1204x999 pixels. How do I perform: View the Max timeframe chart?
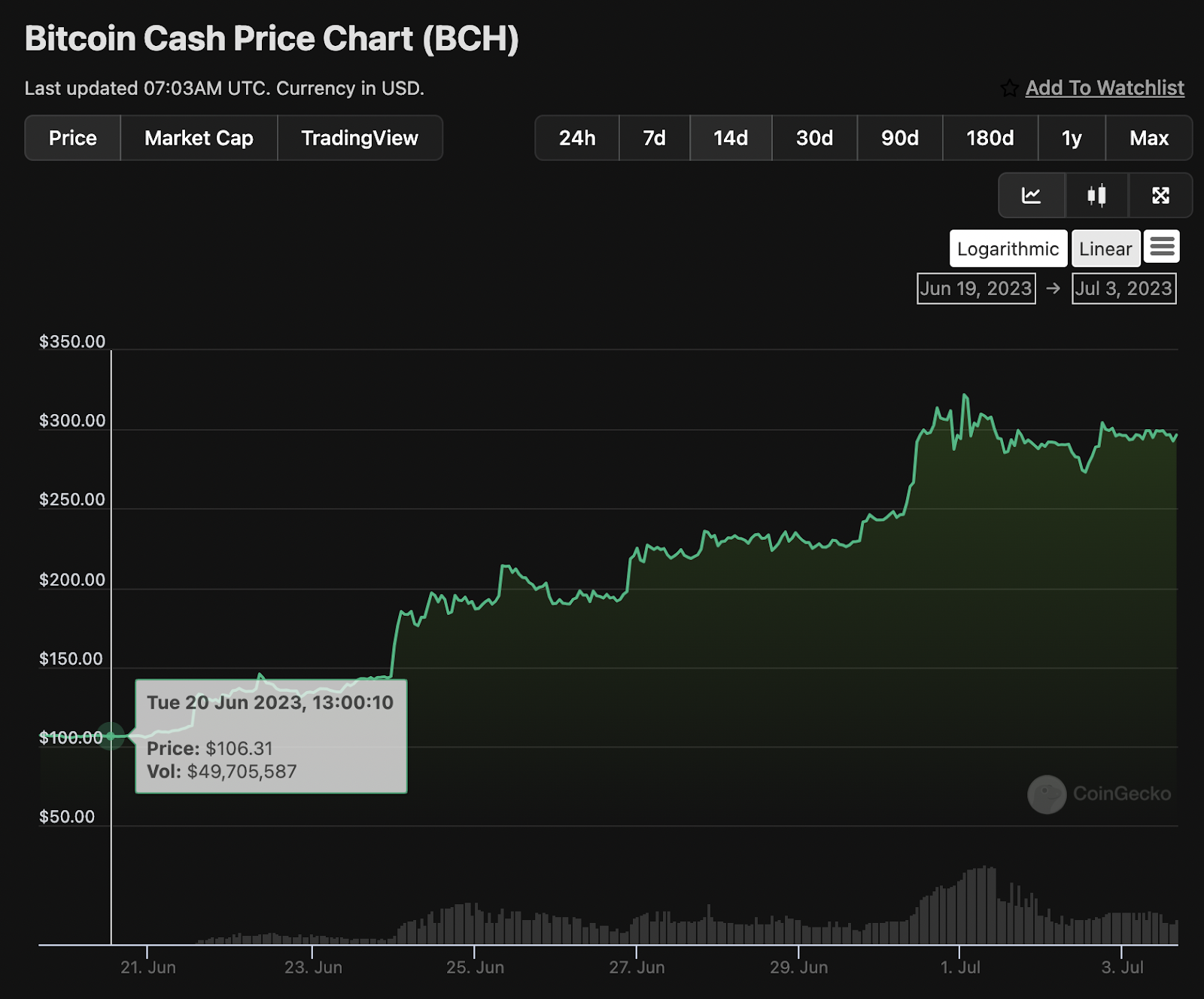pyautogui.click(x=1149, y=138)
